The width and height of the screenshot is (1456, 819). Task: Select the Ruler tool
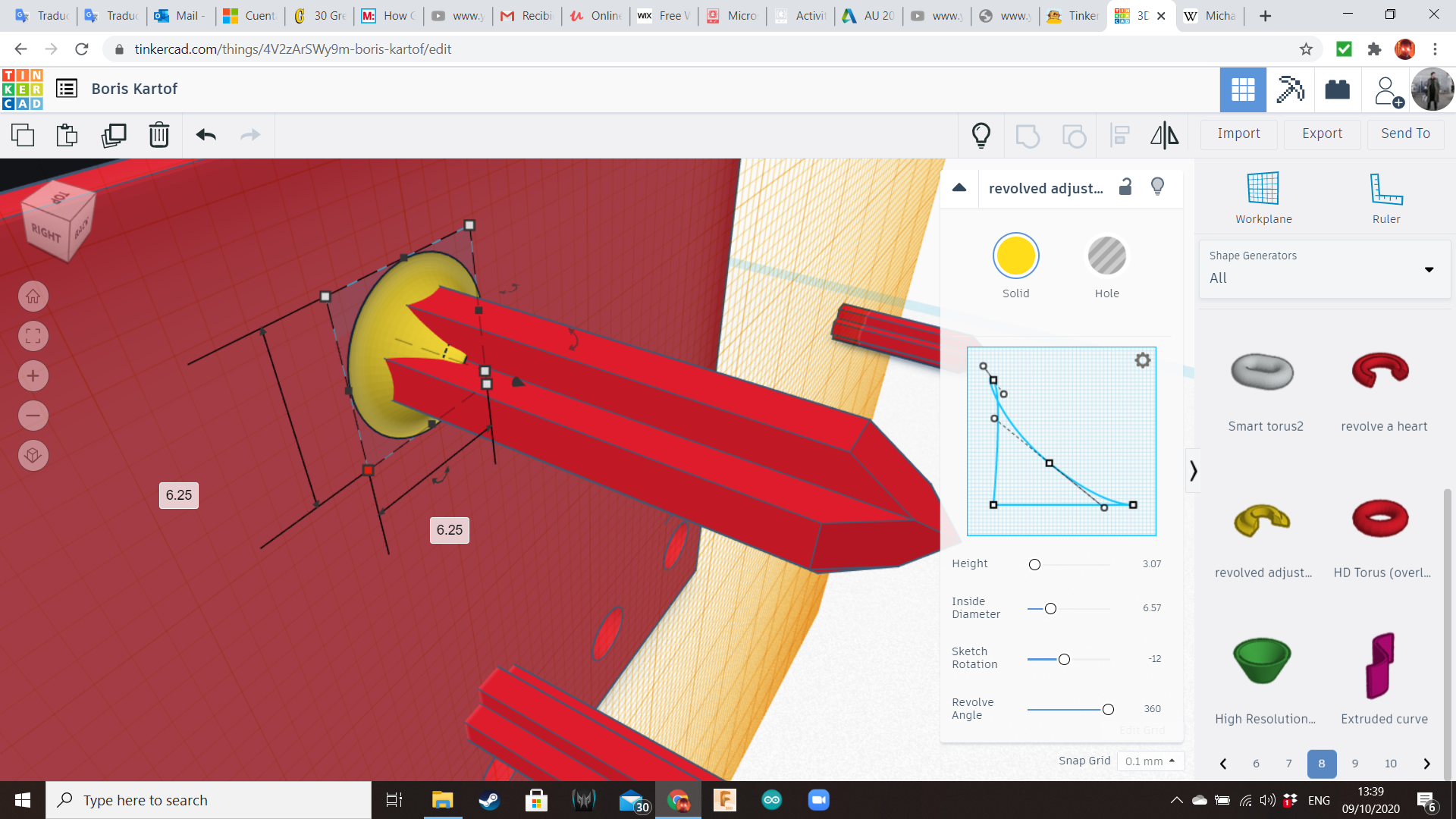click(x=1386, y=196)
